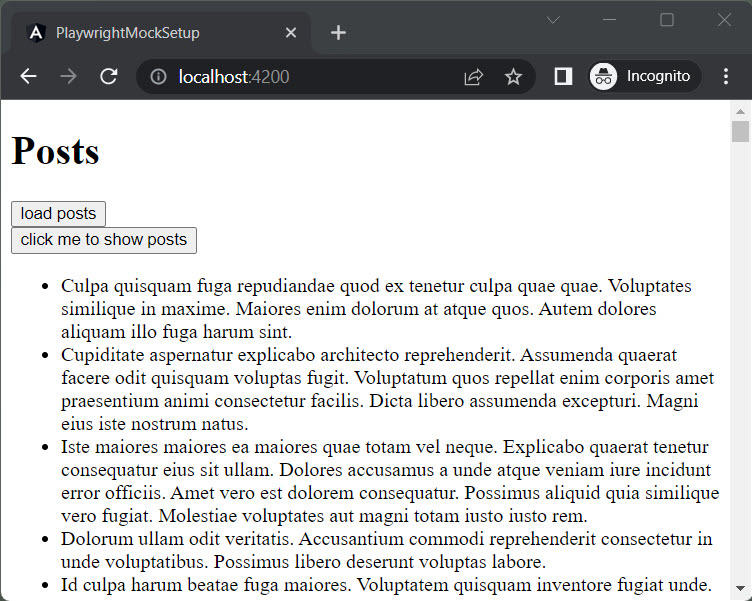The height and width of the screenshot is (601, 752).
Task: Open the side panel icon
Action: [x=563, y=77]
